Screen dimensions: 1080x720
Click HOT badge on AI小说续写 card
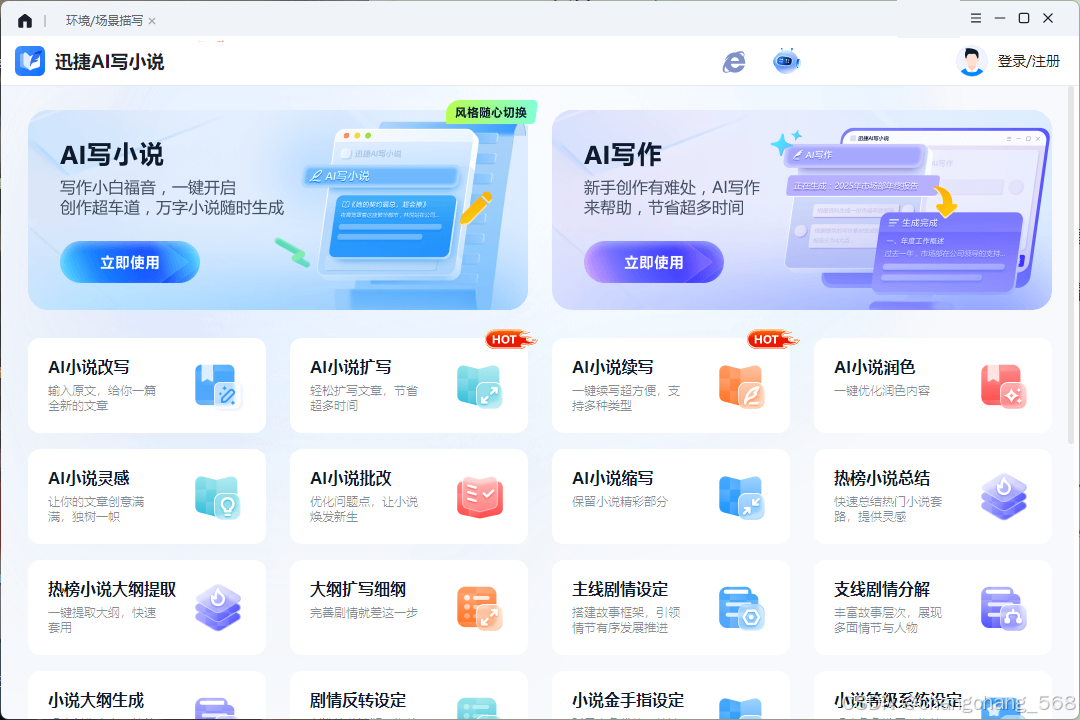(x=773, y=339)
